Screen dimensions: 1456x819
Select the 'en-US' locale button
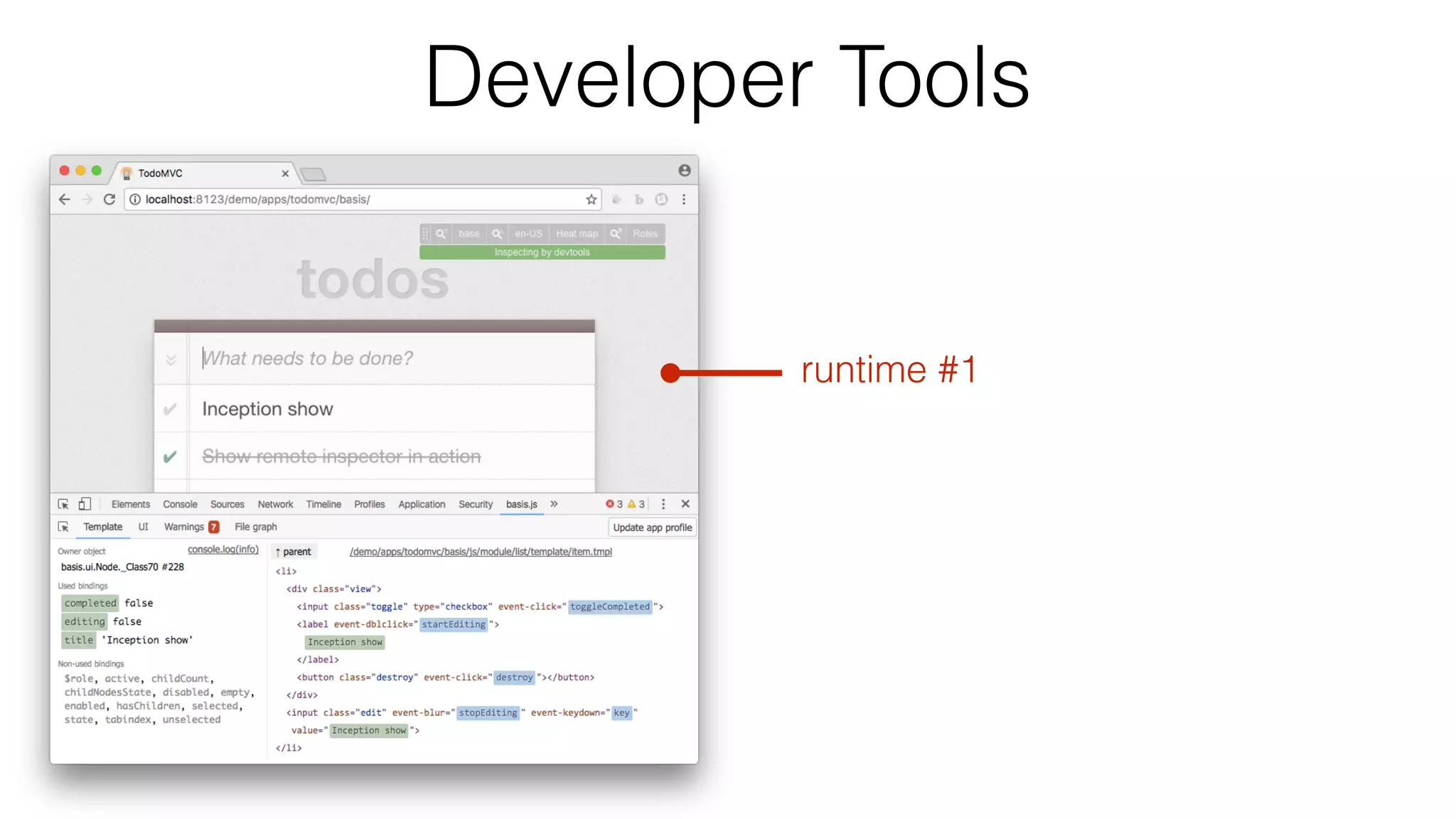(x=528, y=234)
